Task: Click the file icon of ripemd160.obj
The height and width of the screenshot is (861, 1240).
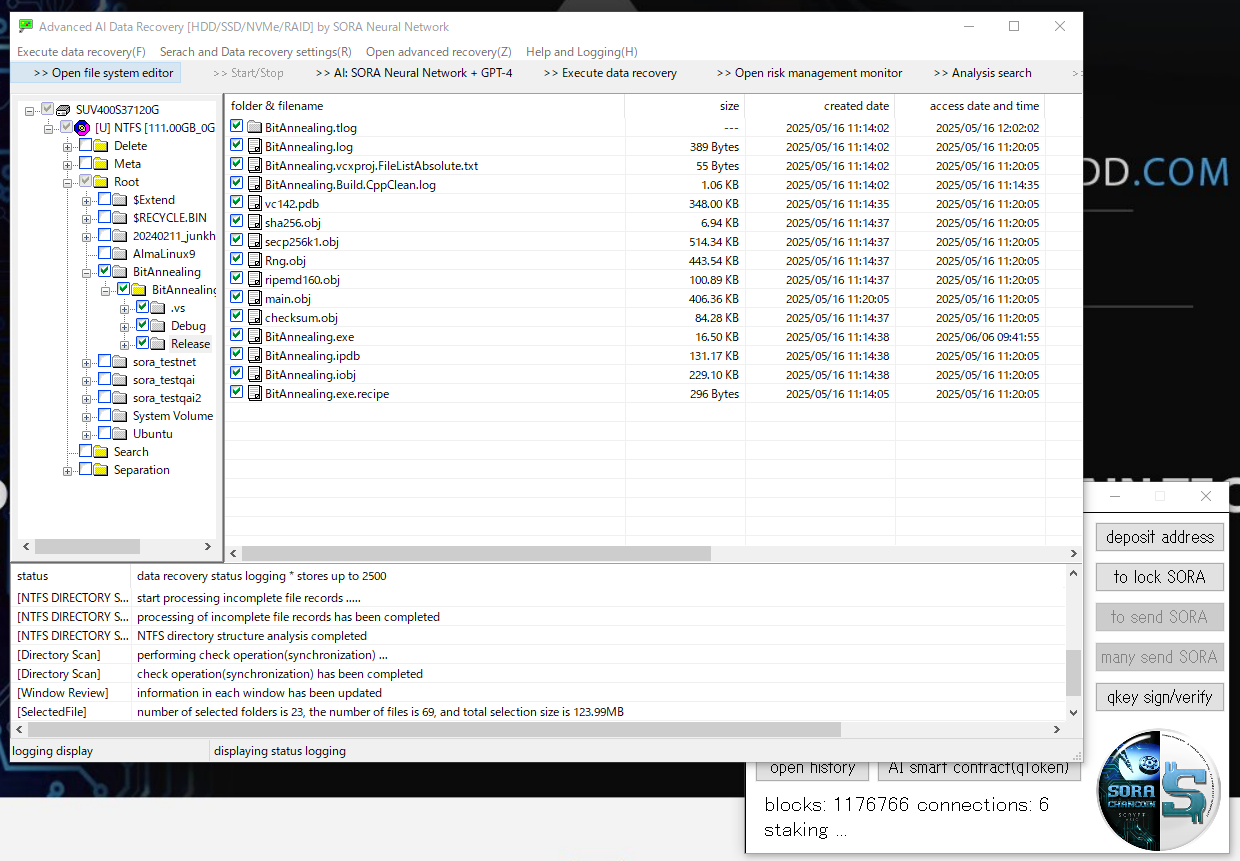Action: coord(254,279)
